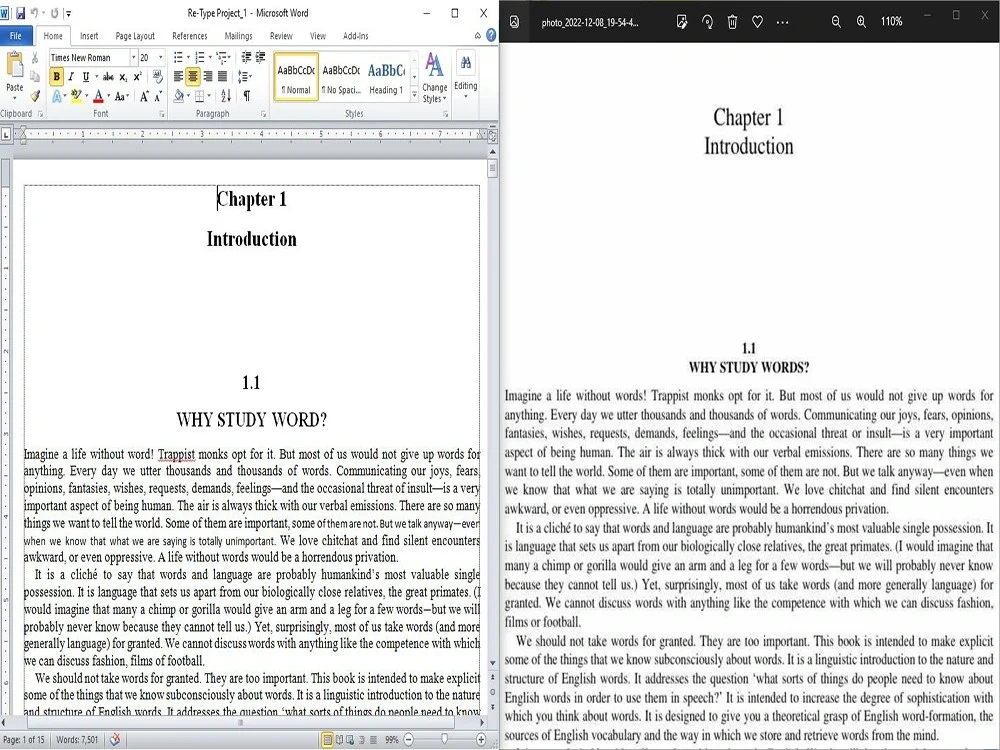The image size is (1000, 750).
Task: Check spelling via status bar proofing icon
Action: coord(113,741)
